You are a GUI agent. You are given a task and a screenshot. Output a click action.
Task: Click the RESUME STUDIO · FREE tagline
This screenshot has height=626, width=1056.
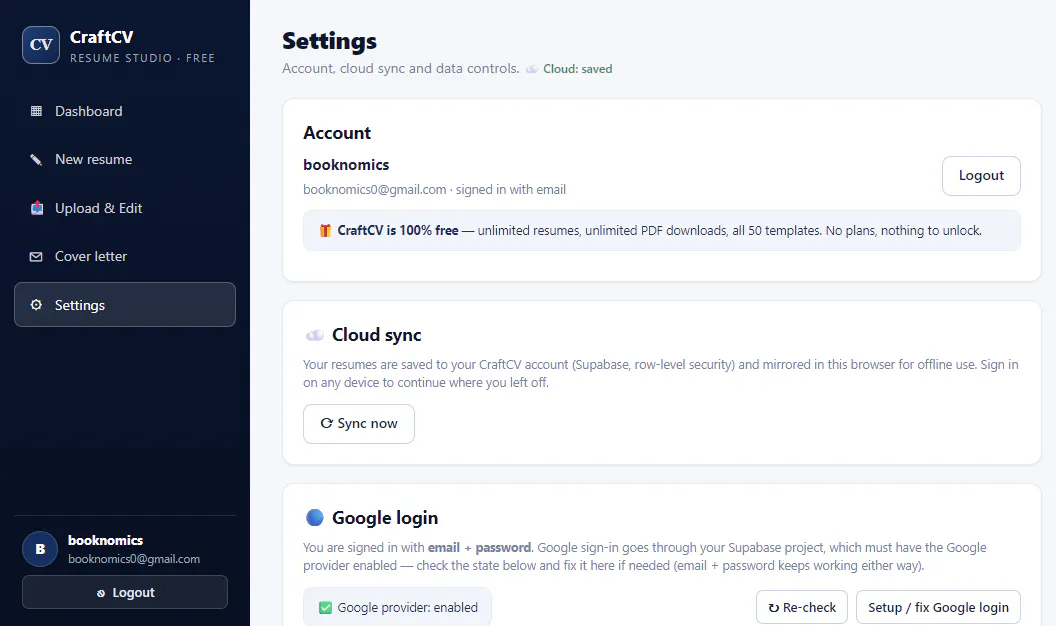[142, 58]
